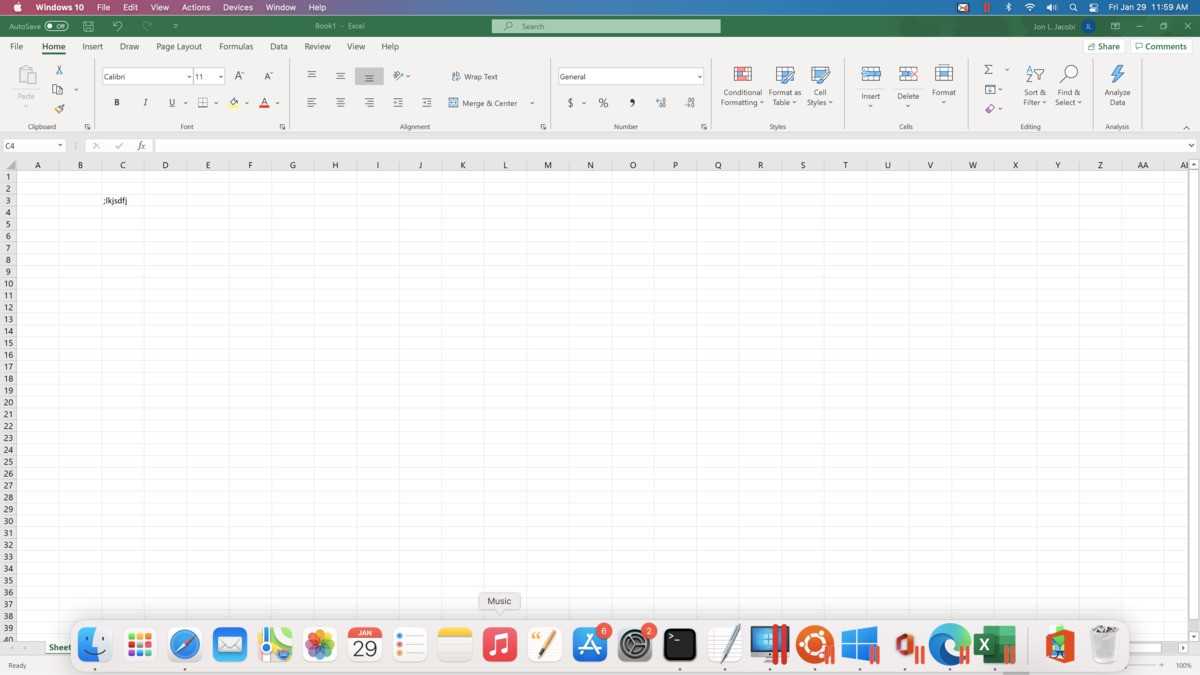Click the Cut scissors icon
This screenshot has width=1200, height=675.
coord(59,70)
